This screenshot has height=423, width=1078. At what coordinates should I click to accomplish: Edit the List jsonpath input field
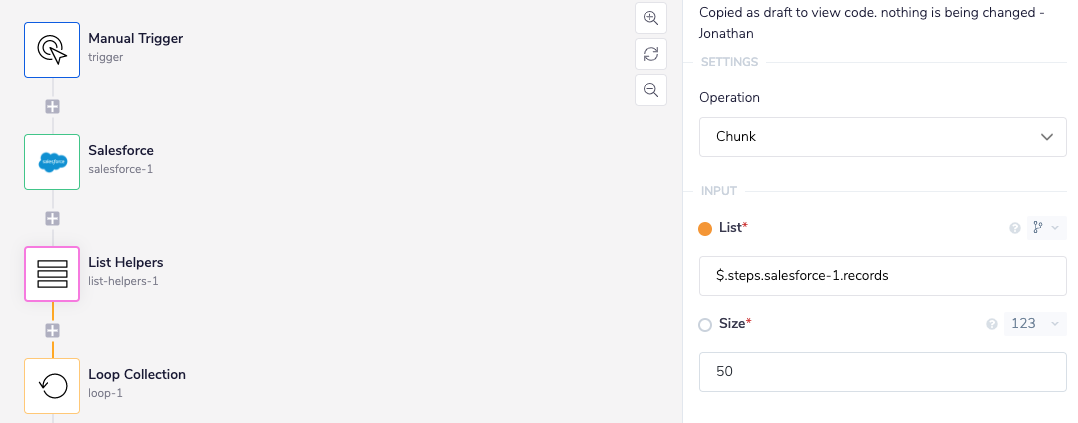882,276
